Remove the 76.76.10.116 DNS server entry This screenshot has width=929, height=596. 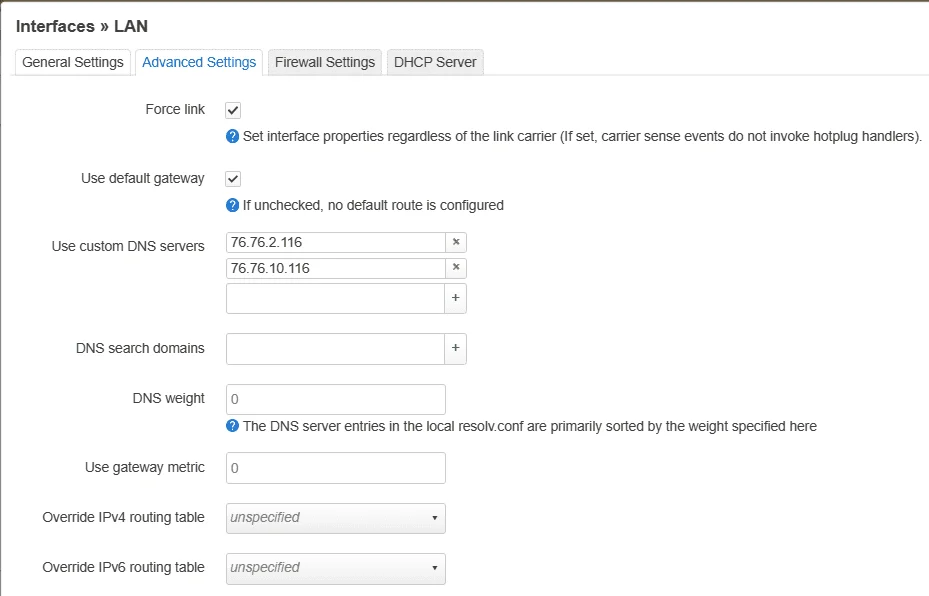456,268
